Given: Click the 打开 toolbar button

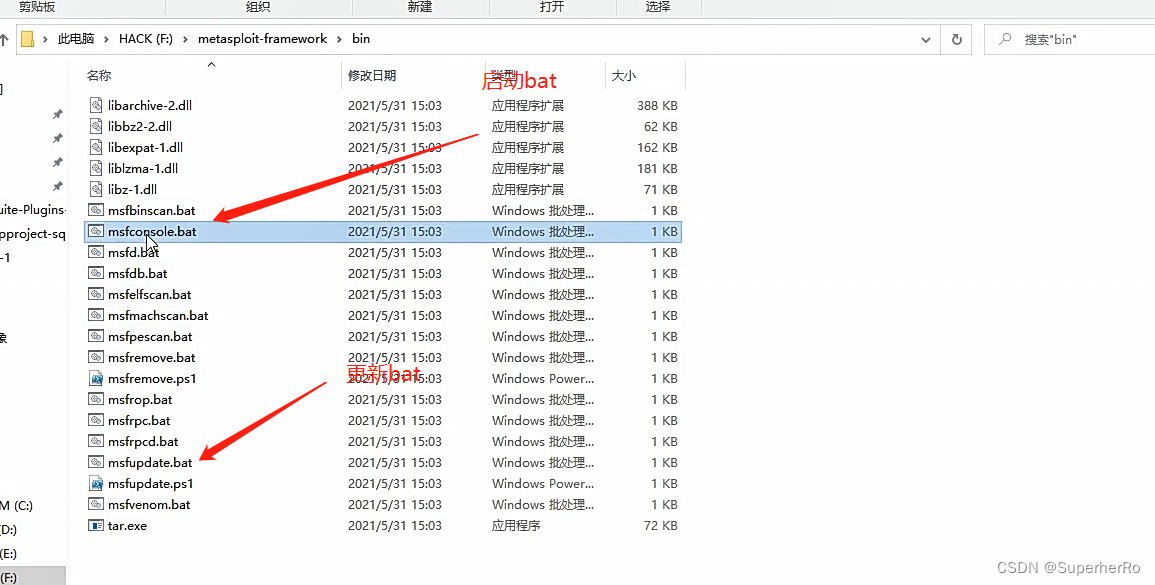Looking at the screenshot, I should (552, 7).
